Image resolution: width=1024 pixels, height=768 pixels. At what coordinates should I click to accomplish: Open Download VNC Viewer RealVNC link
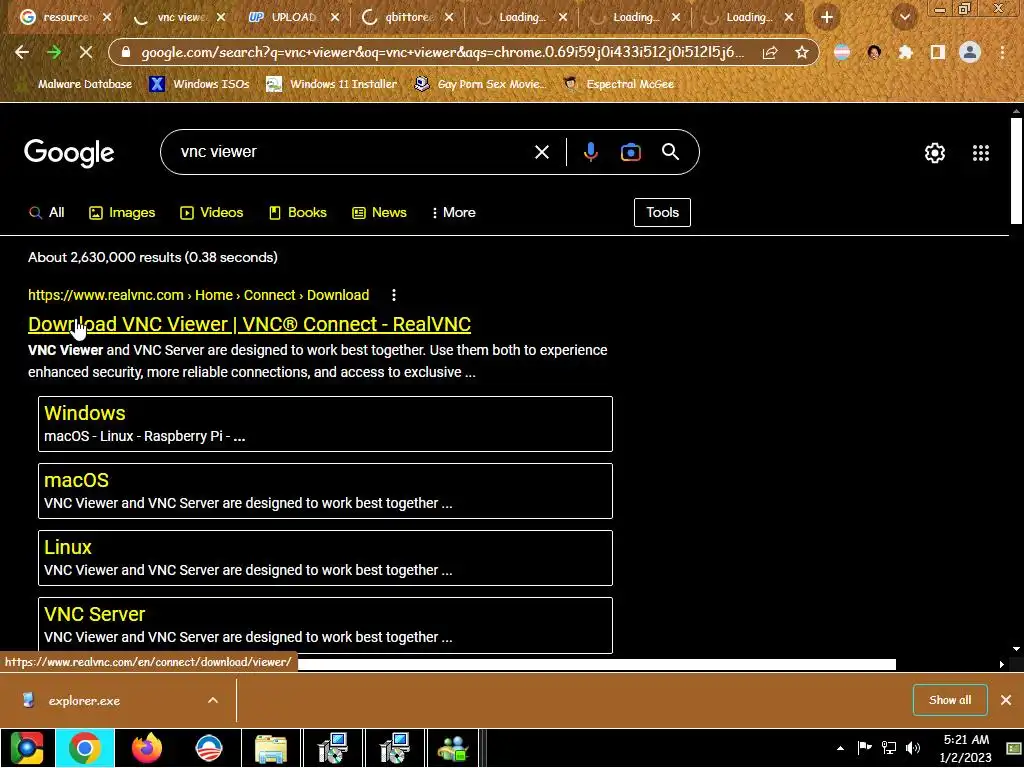pyautogui.click(x=249, y=324)
